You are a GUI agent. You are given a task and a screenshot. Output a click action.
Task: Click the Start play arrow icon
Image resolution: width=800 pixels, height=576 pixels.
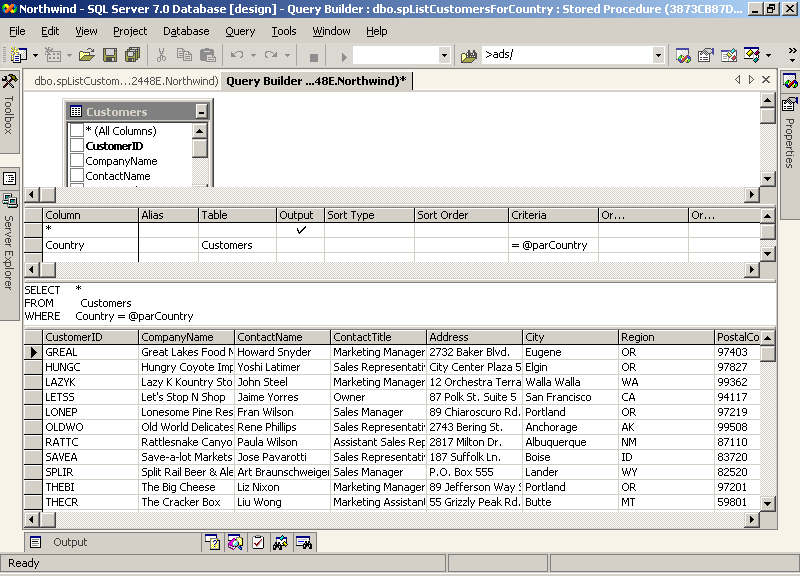pos(343,57)
